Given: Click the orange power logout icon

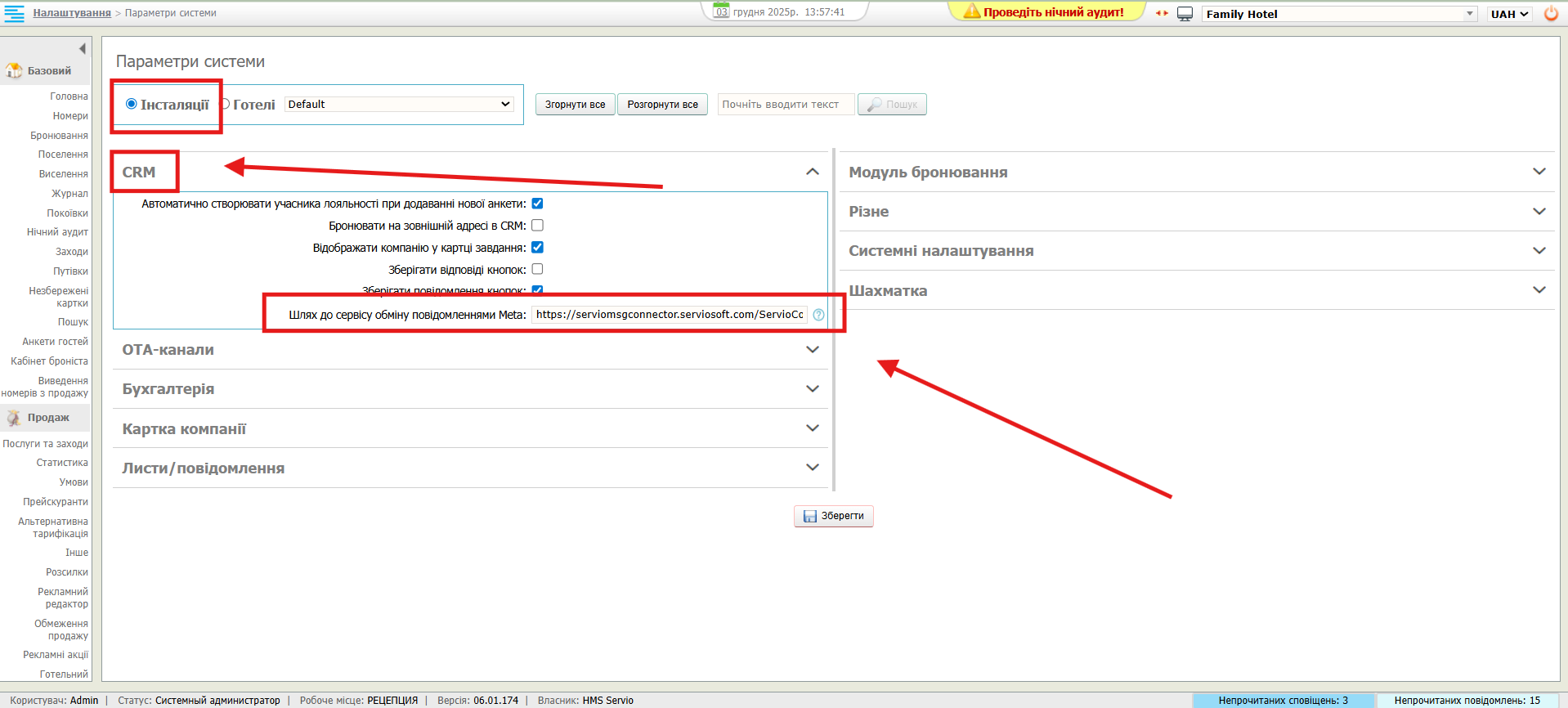Looking at the screenshot, I should (x=1550, y=14).
